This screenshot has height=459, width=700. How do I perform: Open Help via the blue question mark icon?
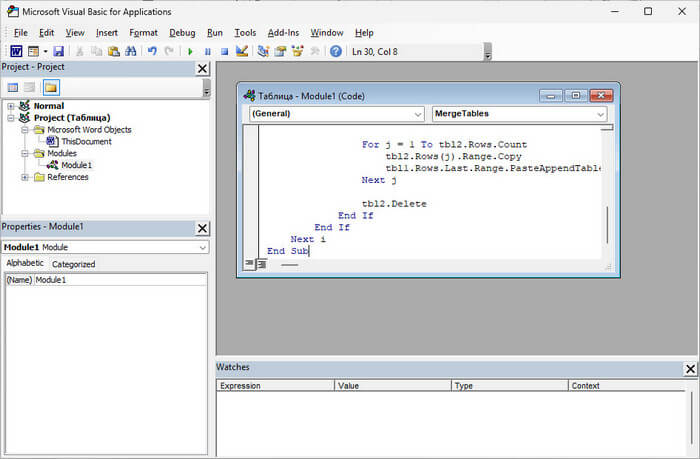click(335, 51)
